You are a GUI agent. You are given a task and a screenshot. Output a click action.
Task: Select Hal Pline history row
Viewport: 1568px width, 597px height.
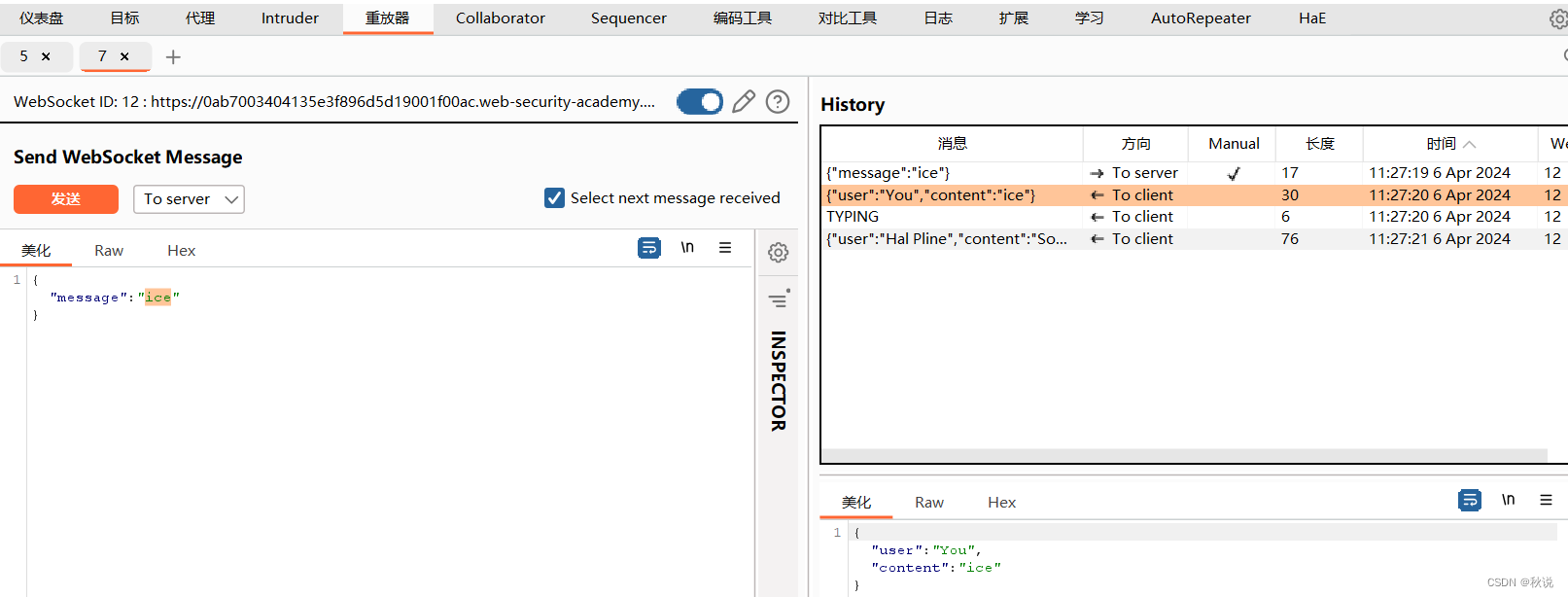pyautogui.click(x=1194, y=239)
